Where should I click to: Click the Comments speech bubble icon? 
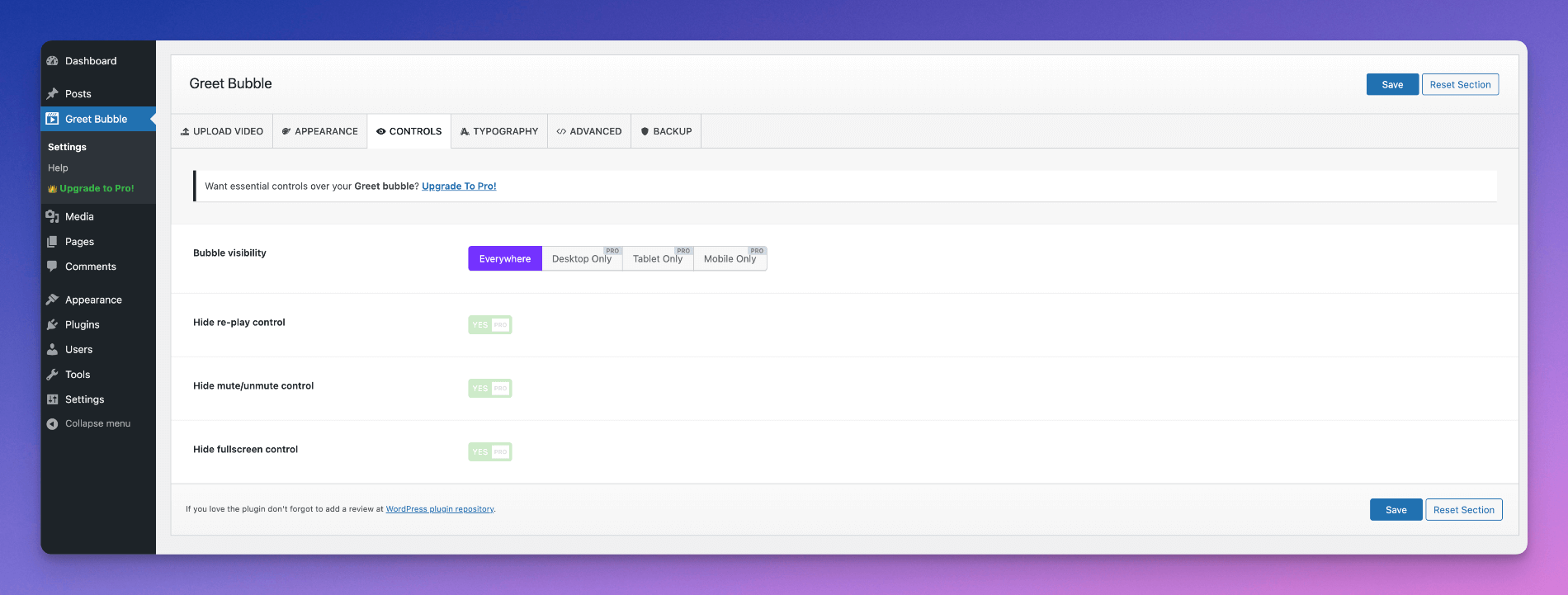[53, 267]
